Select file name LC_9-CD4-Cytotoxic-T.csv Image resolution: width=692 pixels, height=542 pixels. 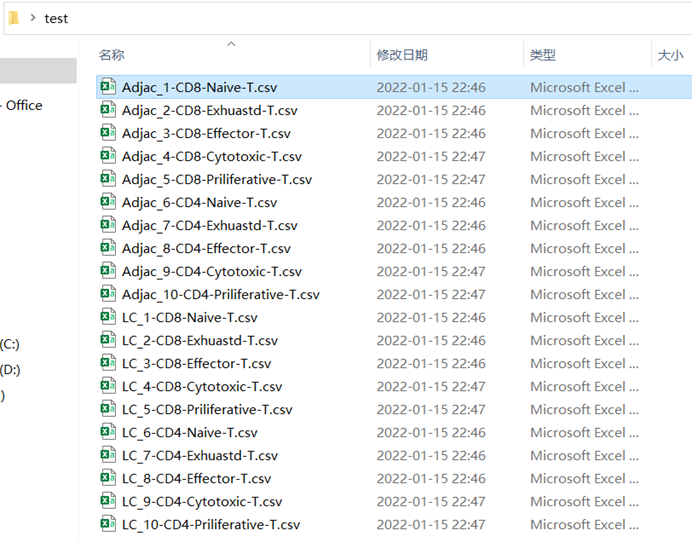[x=202, y=501]
